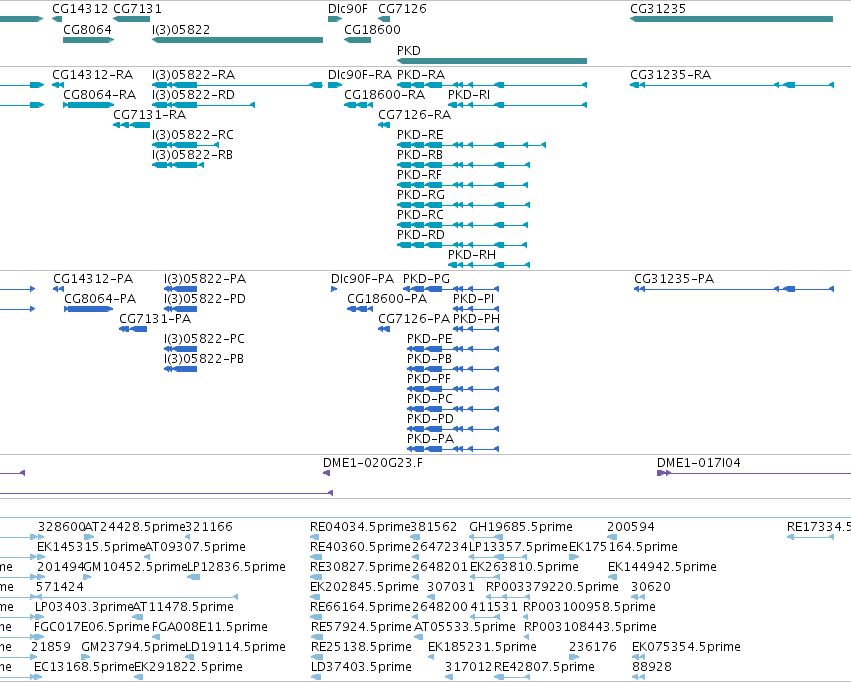
Task: Select the CG7126-PA protein label
Action: tap(414, 318)
